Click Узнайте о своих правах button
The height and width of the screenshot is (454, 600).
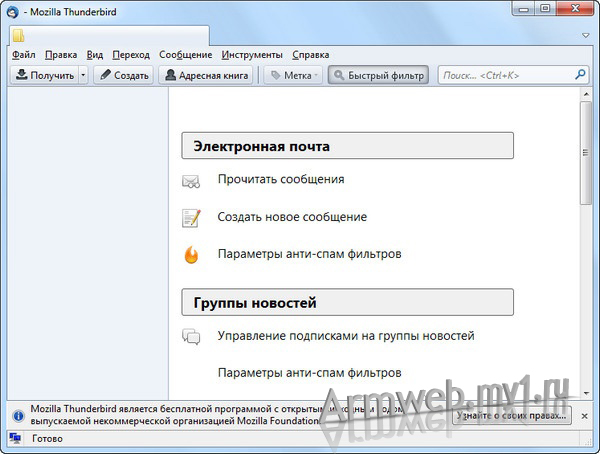pyautogui.click(x=511, y=415)
